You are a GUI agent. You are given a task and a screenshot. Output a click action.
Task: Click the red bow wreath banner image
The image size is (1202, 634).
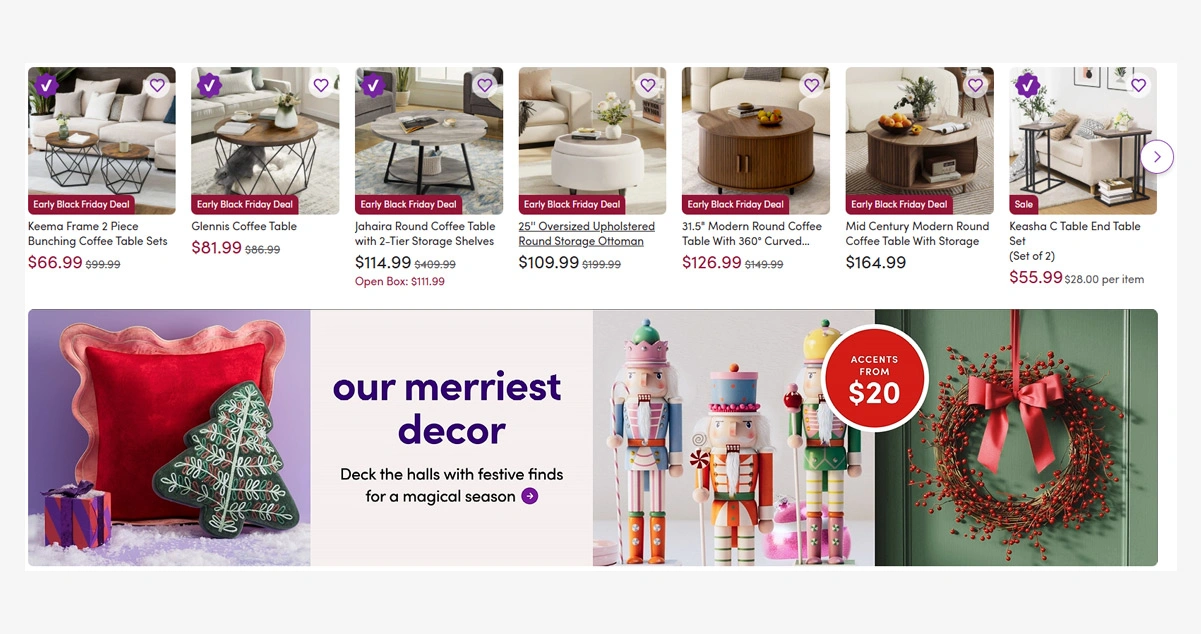[x=1016, y=438]
